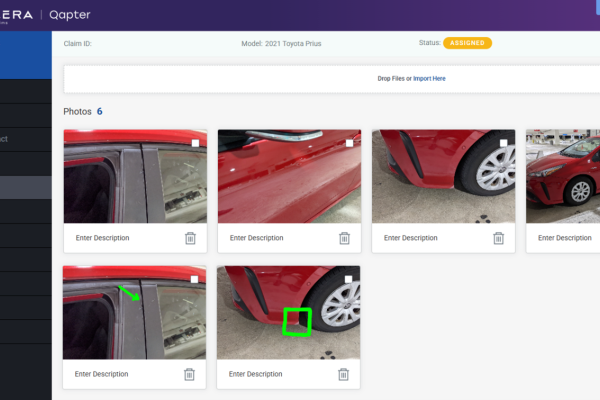Tick checkbox on red side panel photo
The image size is (600, 400).
[349, 143]
